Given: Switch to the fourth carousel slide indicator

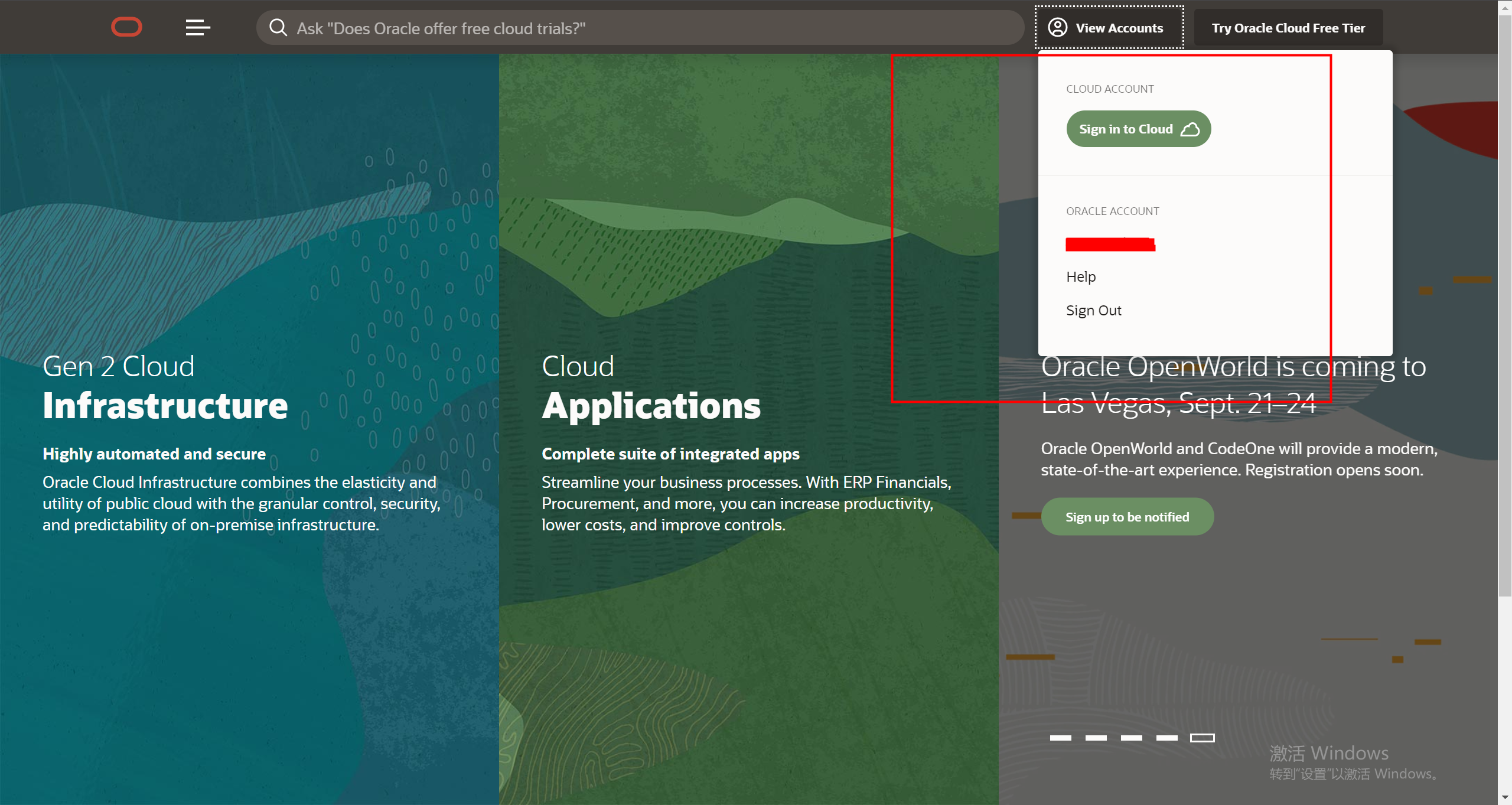Looking at the screenshot, I should coord(1166,738).
